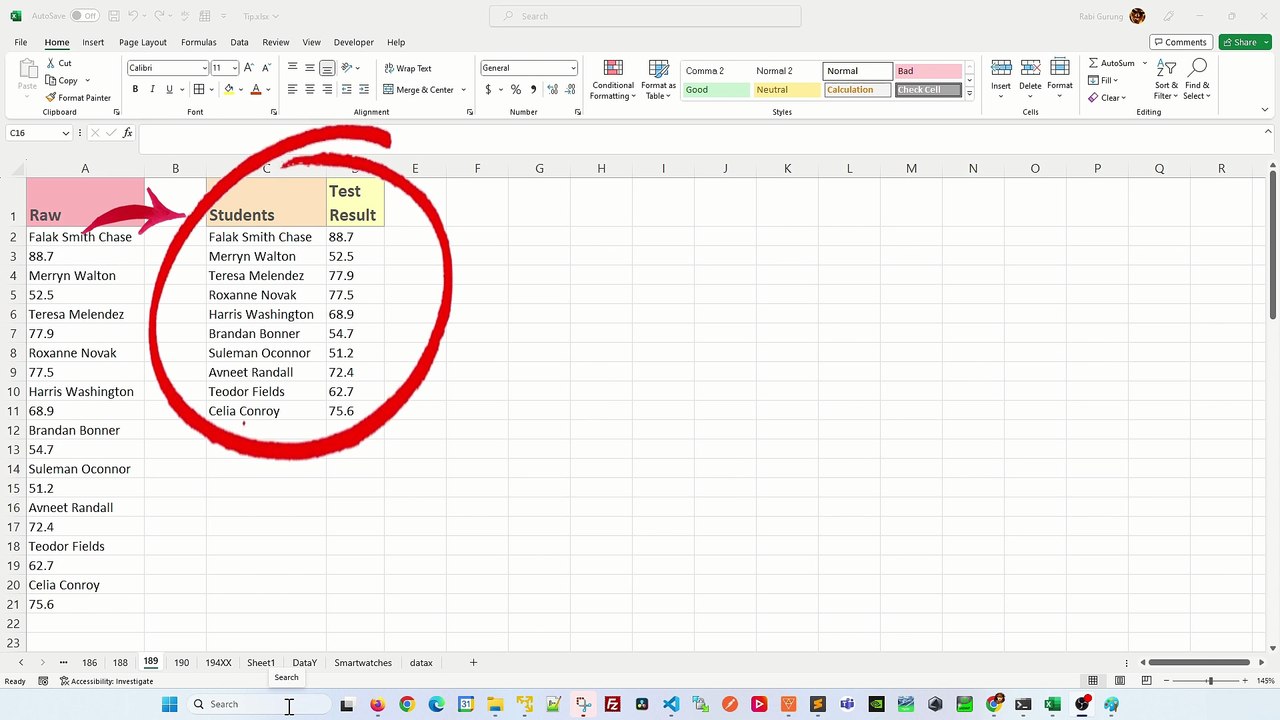Open Sort & Filter

pyautogui.click(x=1166, y=80)
